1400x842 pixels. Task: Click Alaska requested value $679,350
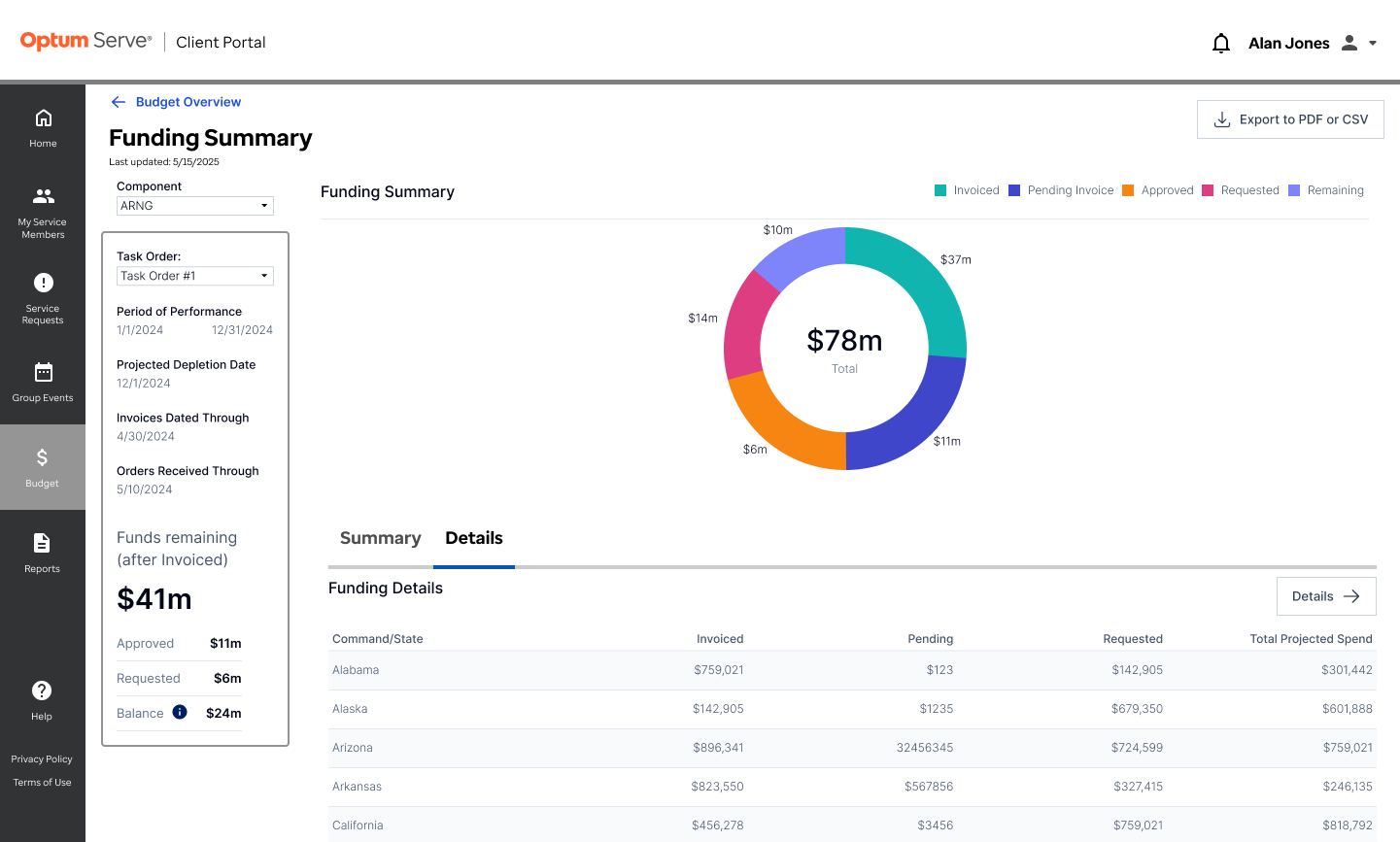coord(1138,709)
